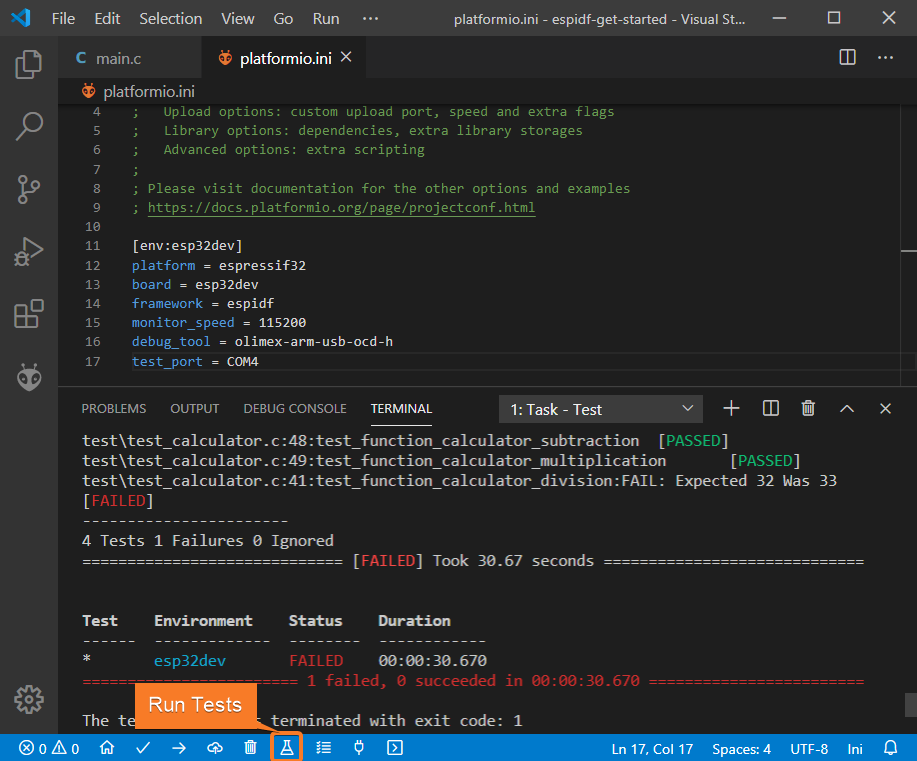Click Ln 17, Col 17 in status bar

point(652,749)
